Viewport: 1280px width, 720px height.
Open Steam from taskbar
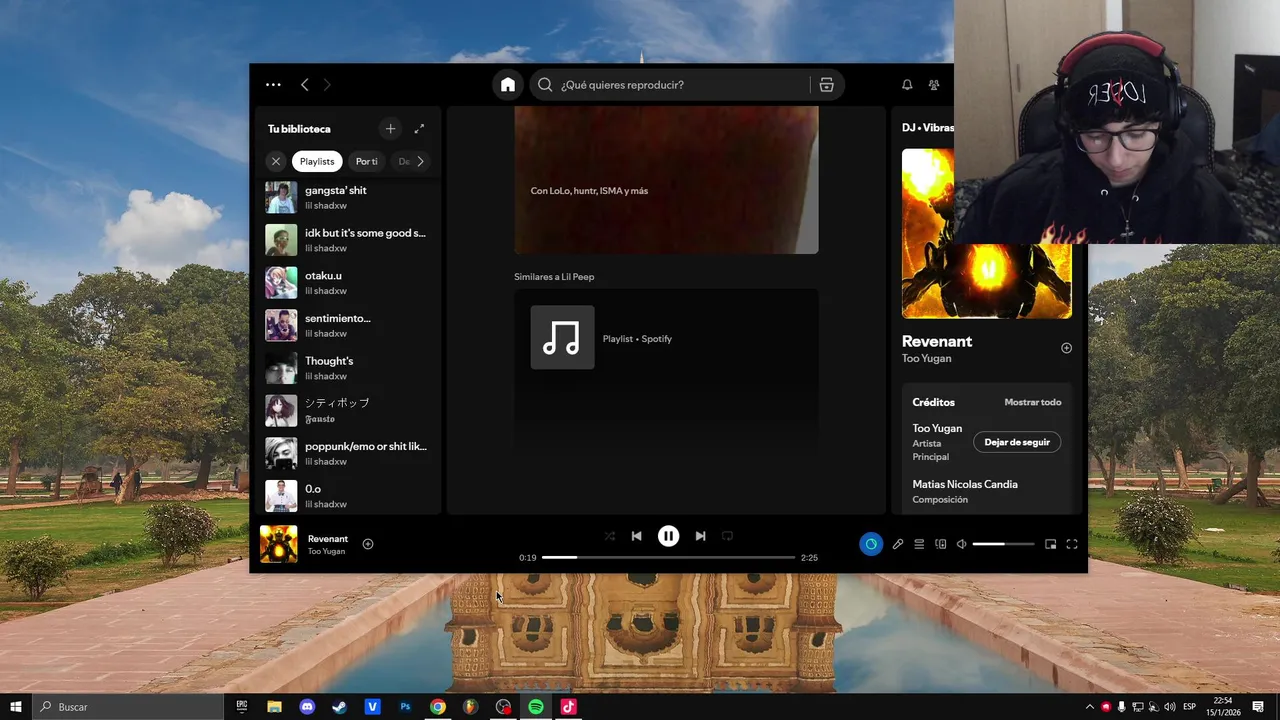coord(340,707)
